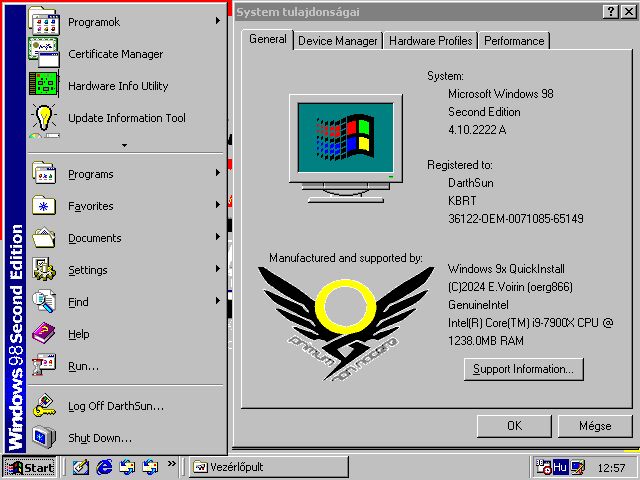Expand the Programs submenu arrow

[218, 173]
